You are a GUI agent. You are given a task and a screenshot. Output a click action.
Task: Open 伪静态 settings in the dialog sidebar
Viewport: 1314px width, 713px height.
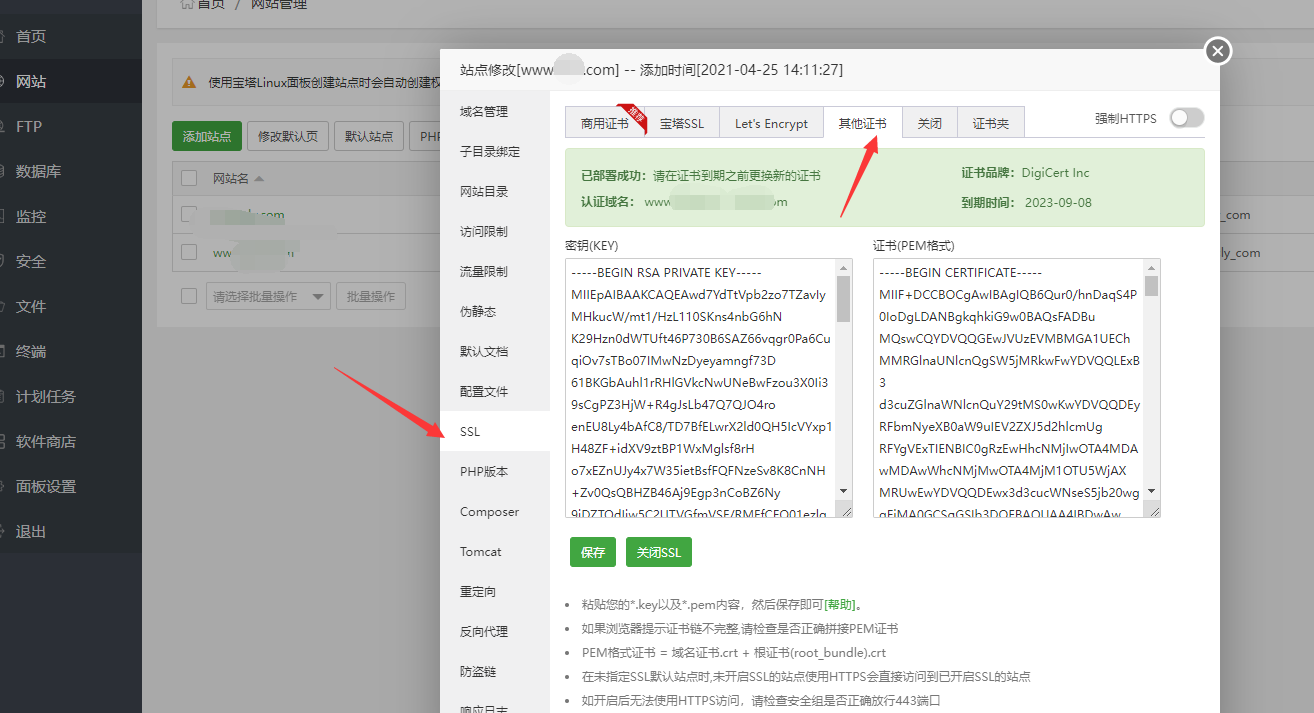coord(478,311)
